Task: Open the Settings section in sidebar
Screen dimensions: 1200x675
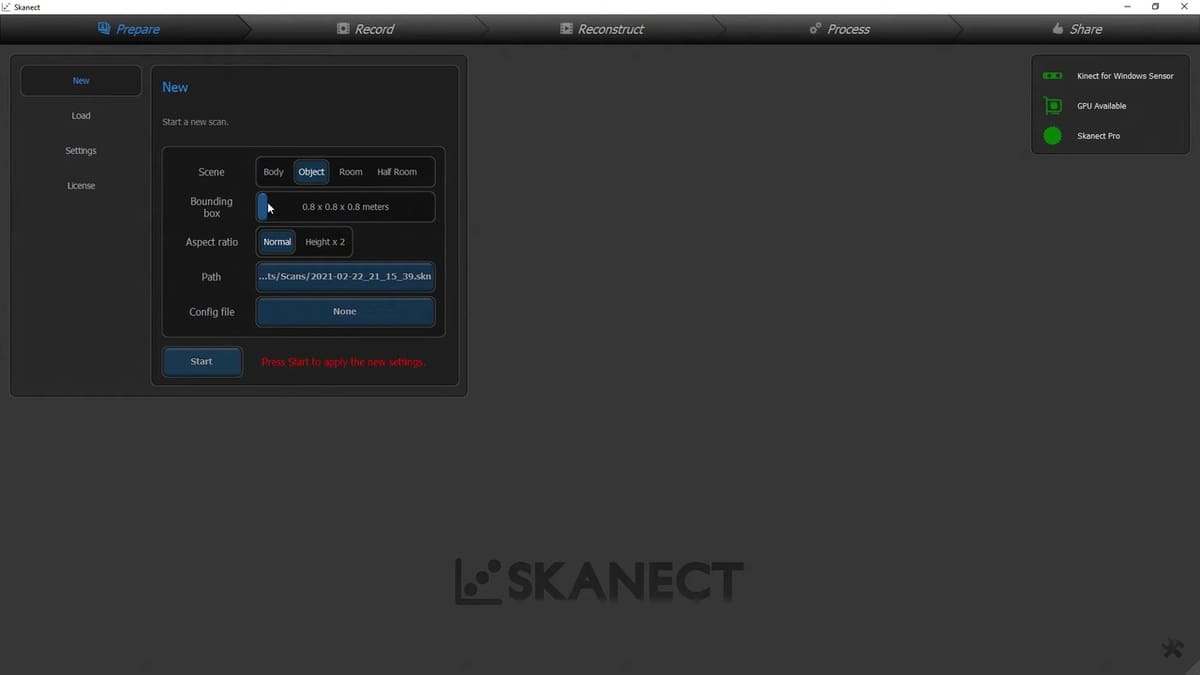Action: point(81,151)
